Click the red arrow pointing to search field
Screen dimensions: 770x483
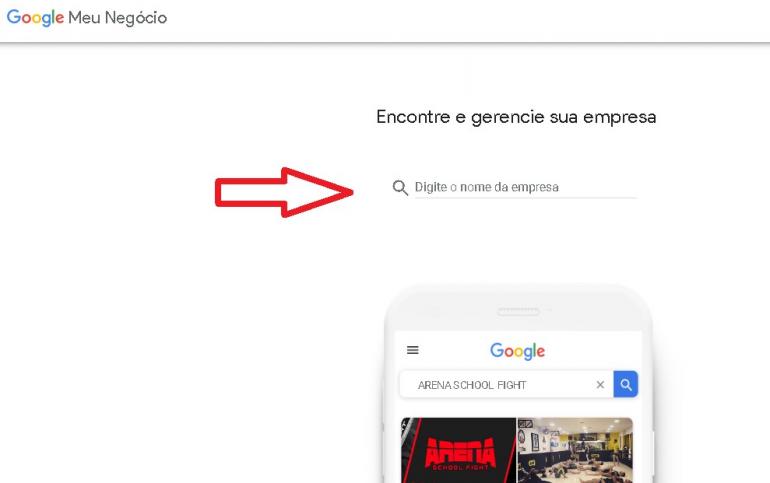pos(284,192)
